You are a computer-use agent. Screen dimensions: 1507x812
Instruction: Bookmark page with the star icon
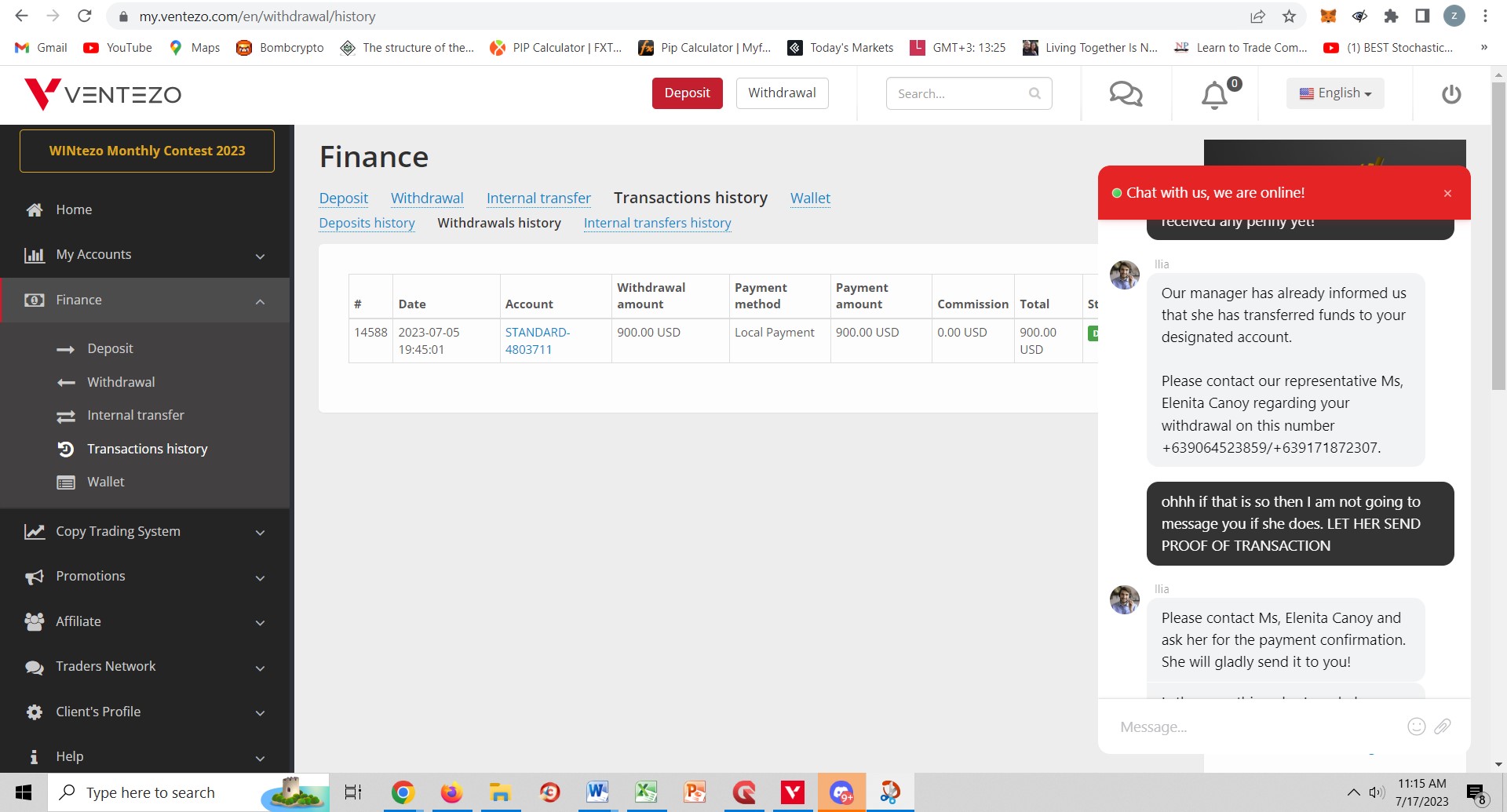tap(1289, 16)
